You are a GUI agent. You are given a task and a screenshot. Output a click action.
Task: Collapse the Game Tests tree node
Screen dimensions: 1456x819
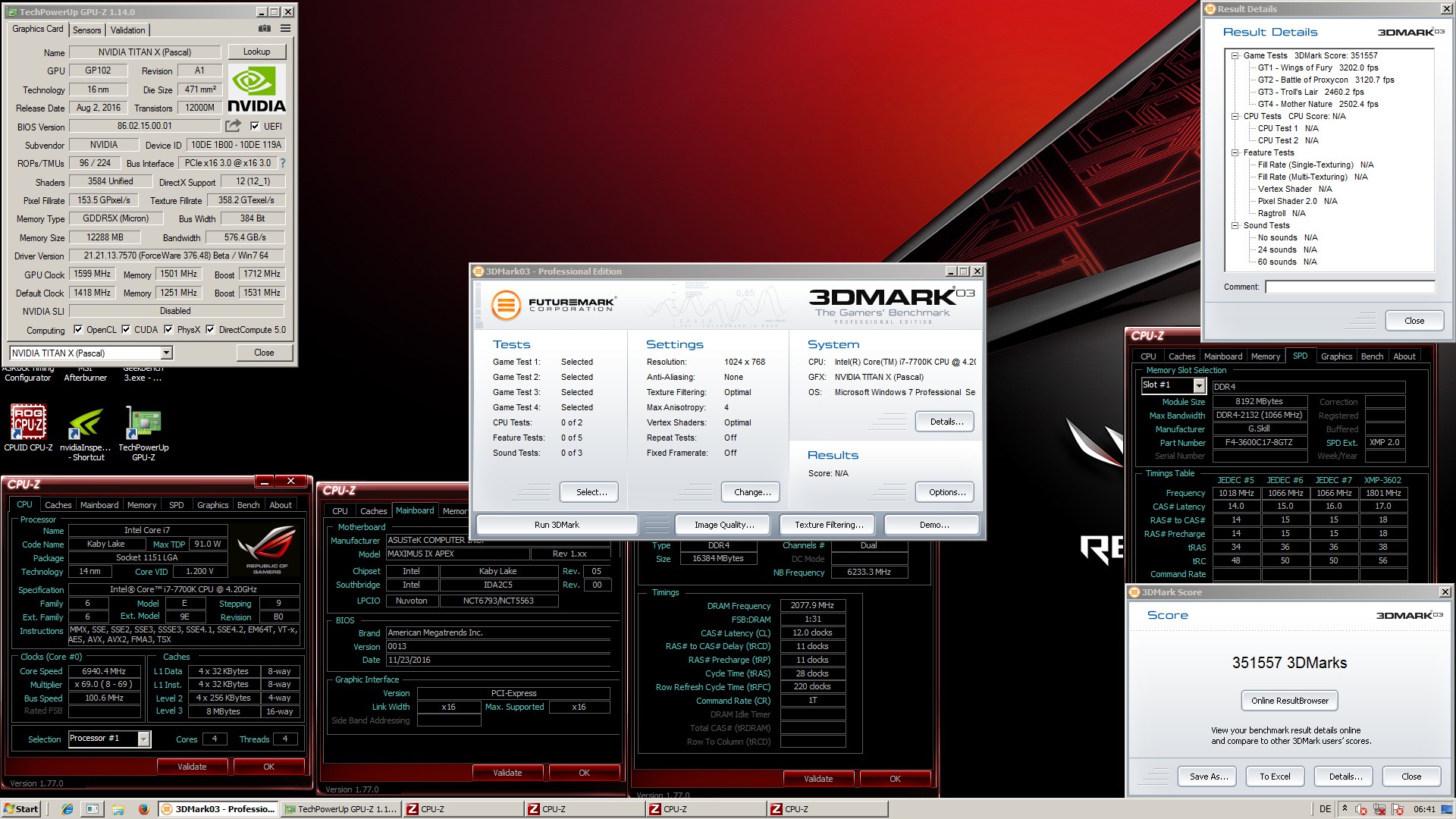pyautogui.click(x=1235, y=55)
